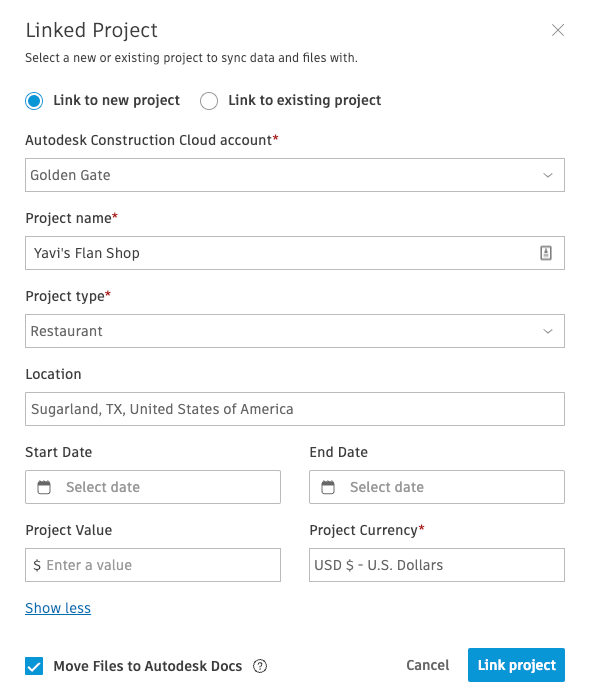Open the Autodesk Construction Cloud account field

click(x=295, y=175)
